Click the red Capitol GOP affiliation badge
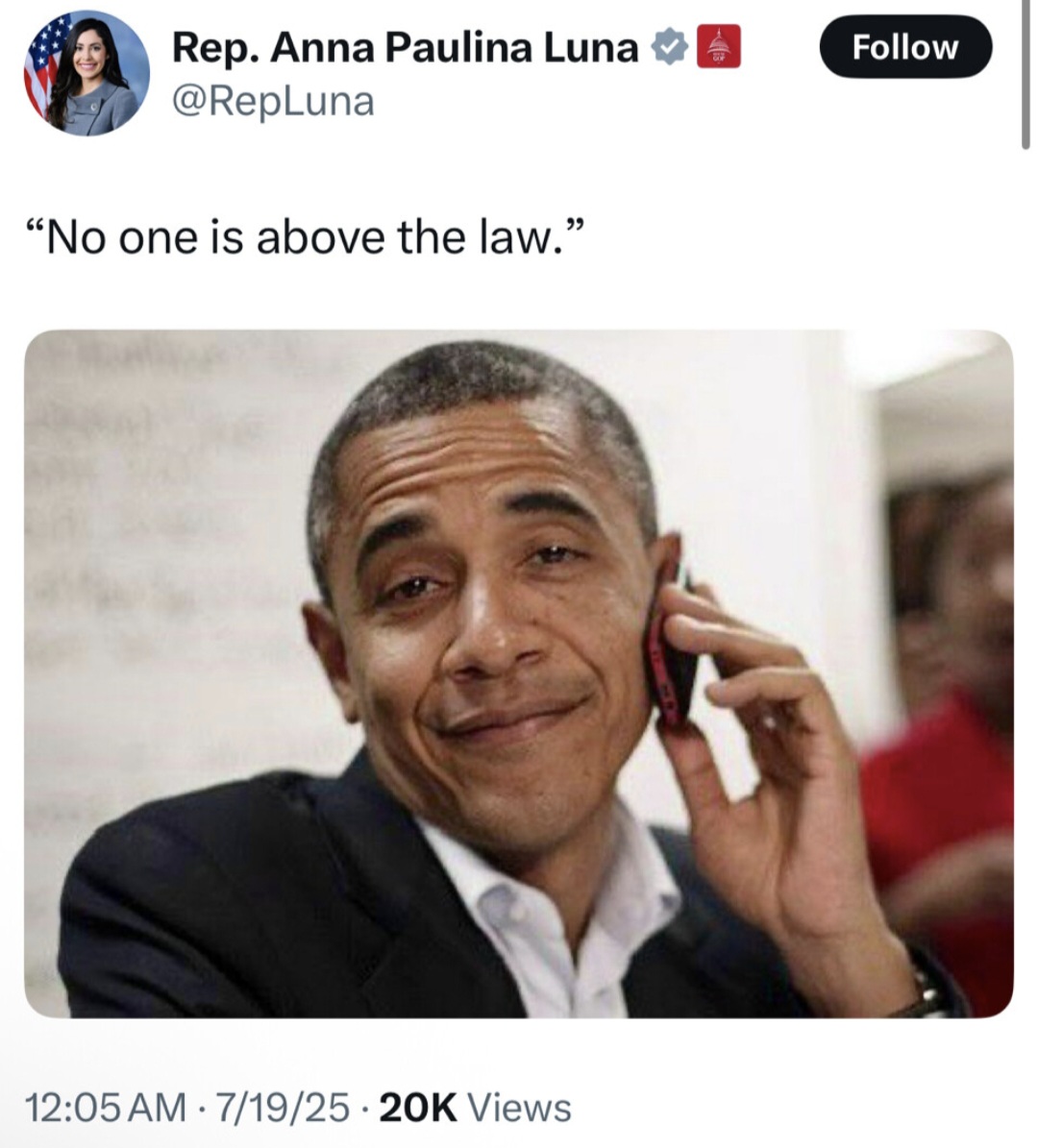 718,47
